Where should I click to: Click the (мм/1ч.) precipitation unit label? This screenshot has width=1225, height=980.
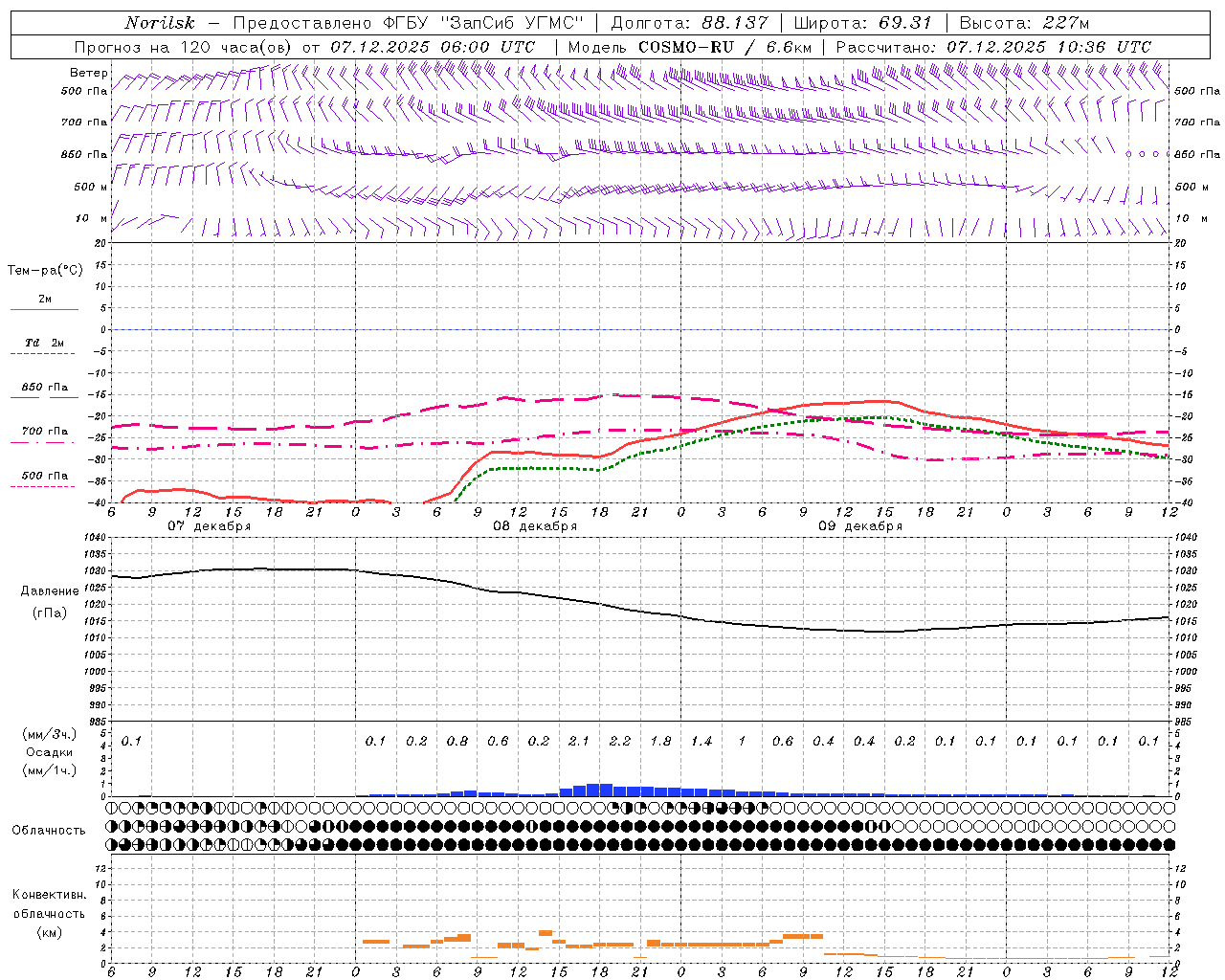(x=50, y=770)
